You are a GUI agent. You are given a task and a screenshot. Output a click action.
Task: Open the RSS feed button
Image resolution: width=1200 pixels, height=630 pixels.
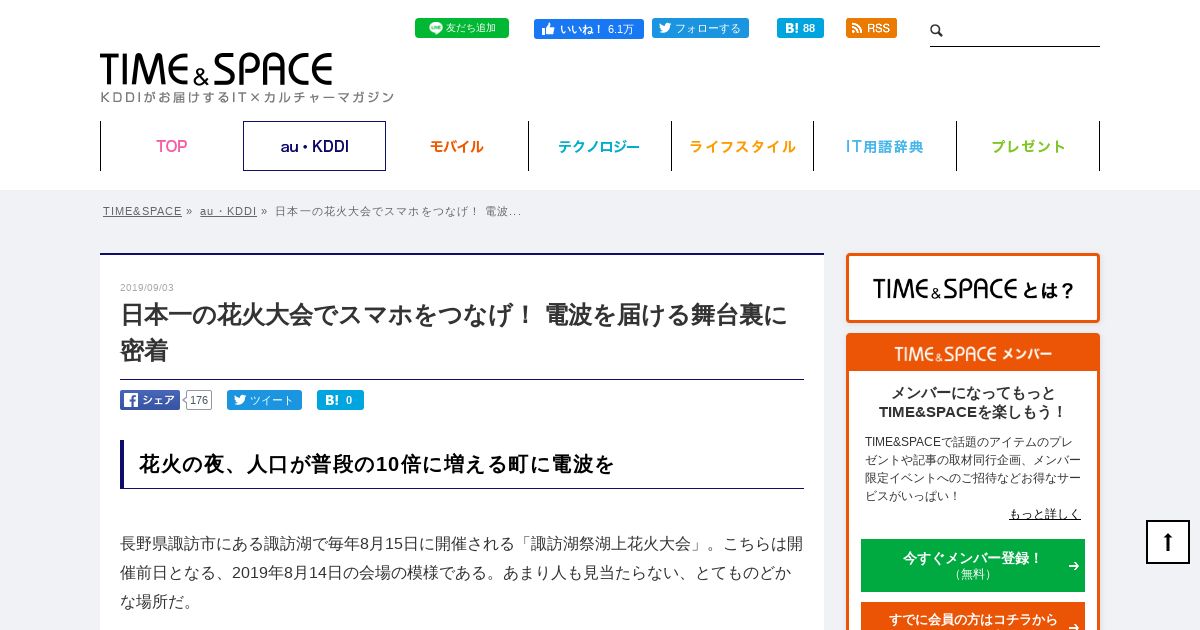pos(871,28)
